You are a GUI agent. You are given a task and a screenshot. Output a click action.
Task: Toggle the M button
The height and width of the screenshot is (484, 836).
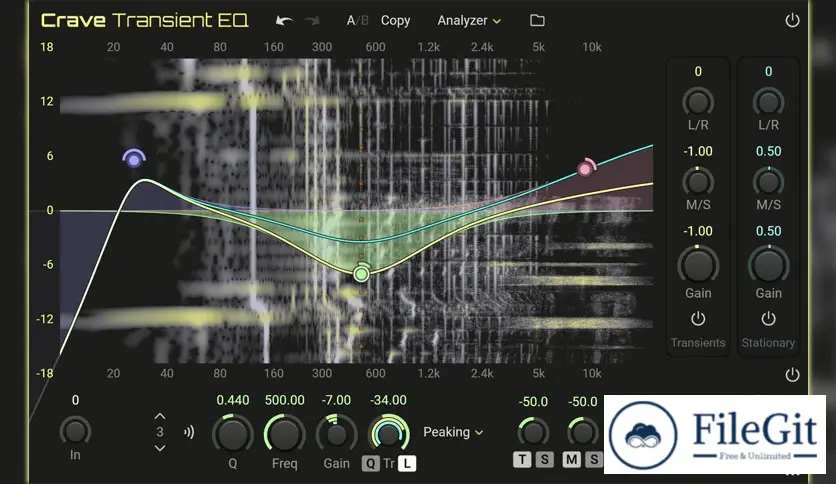coord(572,459)
